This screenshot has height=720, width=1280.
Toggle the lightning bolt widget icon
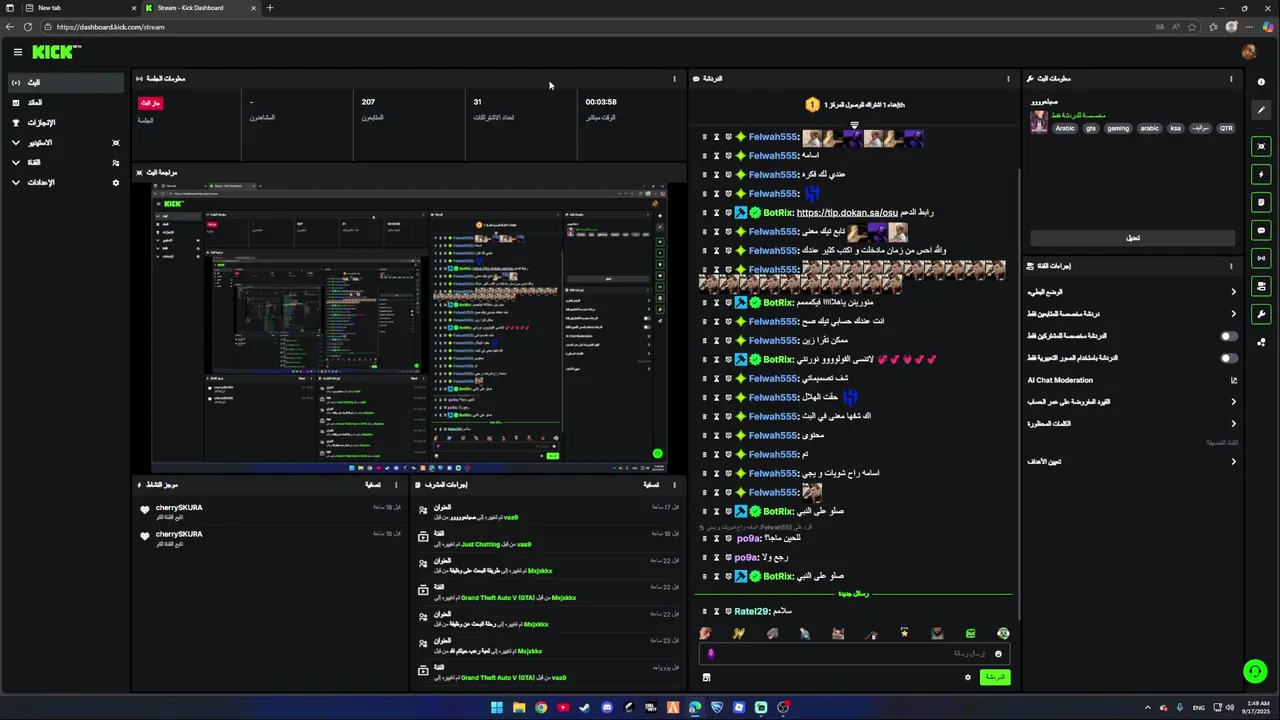coord(1261,174)
